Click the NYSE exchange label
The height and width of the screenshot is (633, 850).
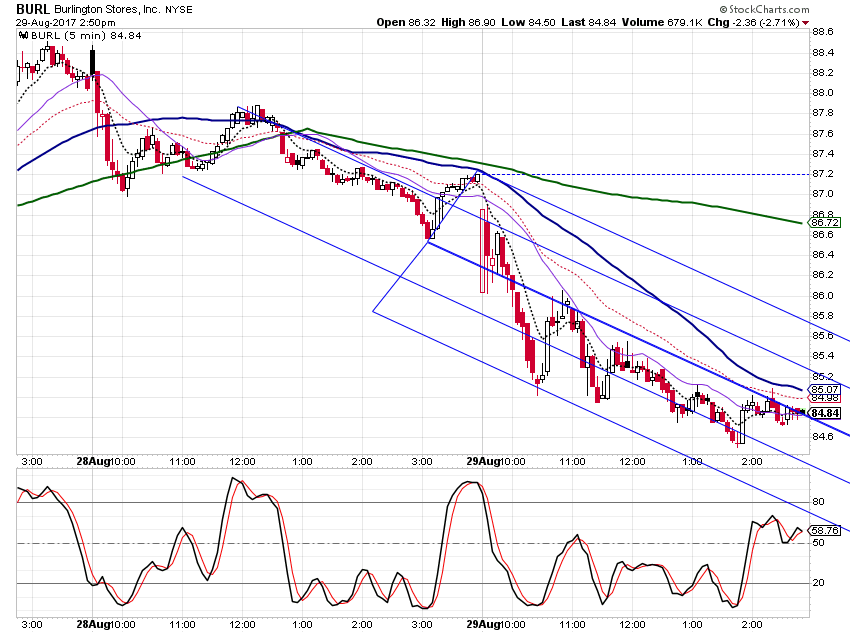(179, 10)
